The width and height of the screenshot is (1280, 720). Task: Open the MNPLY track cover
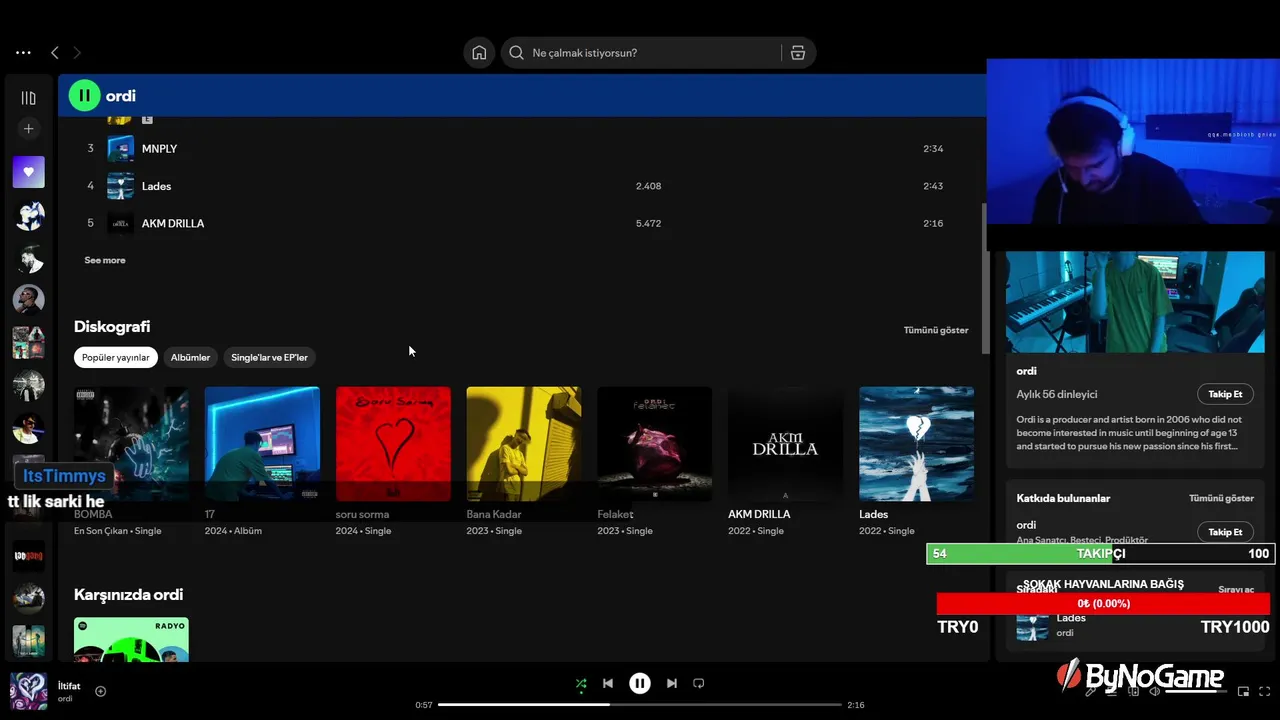pos(120,148)
